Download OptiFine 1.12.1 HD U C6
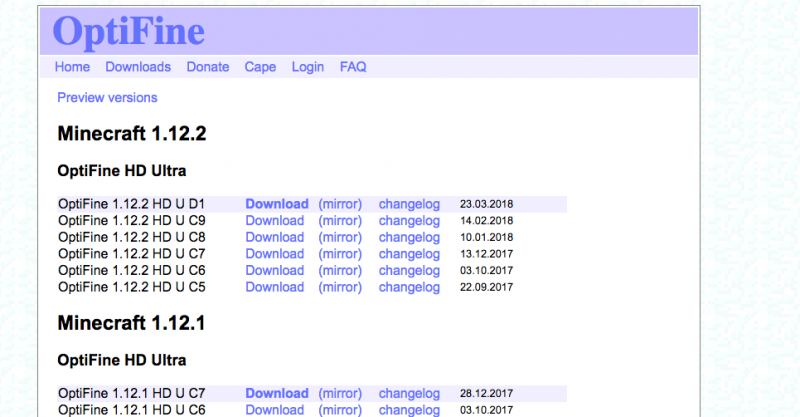 274,410
